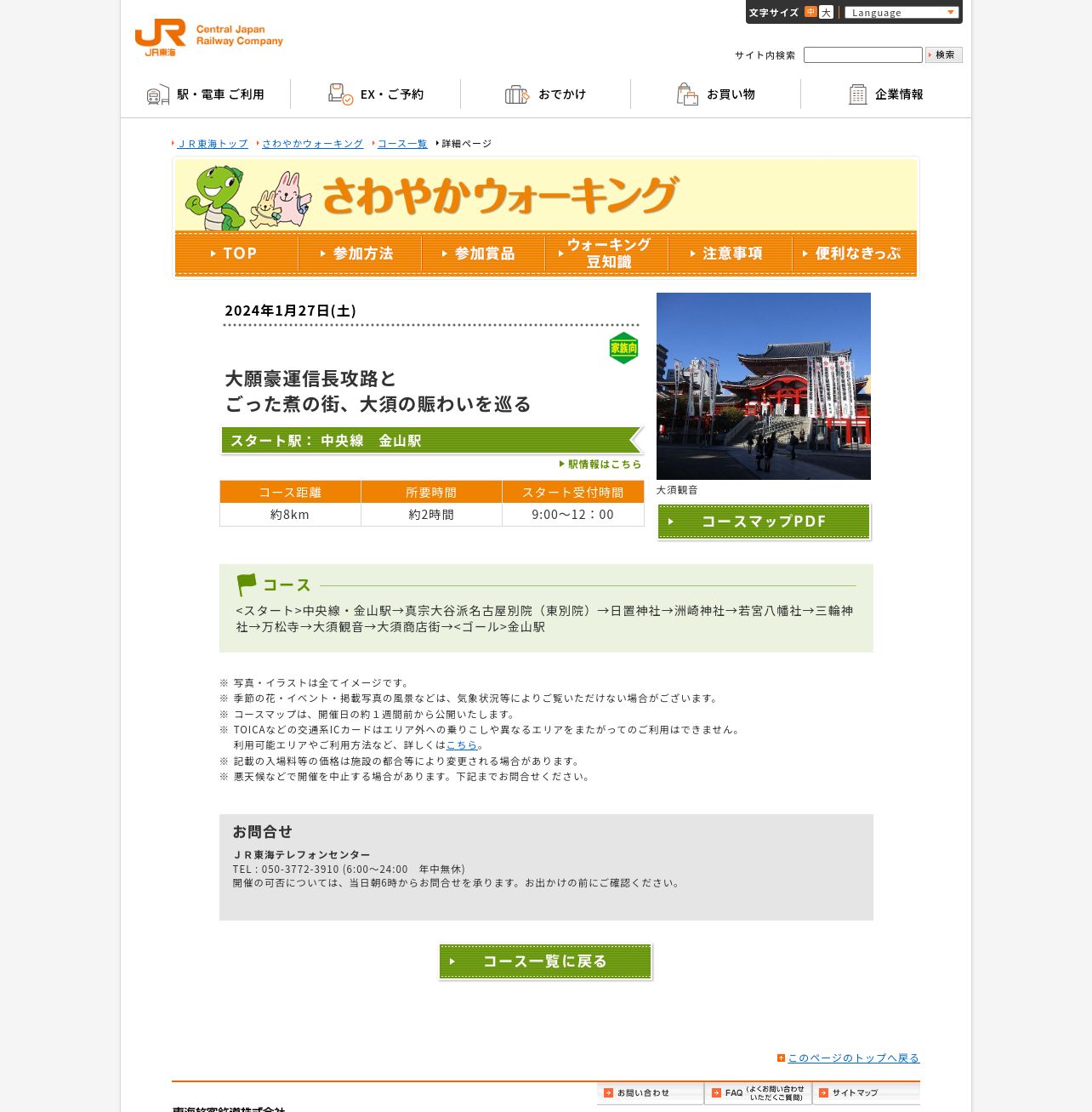Click the site search input field

coord(862,54)
